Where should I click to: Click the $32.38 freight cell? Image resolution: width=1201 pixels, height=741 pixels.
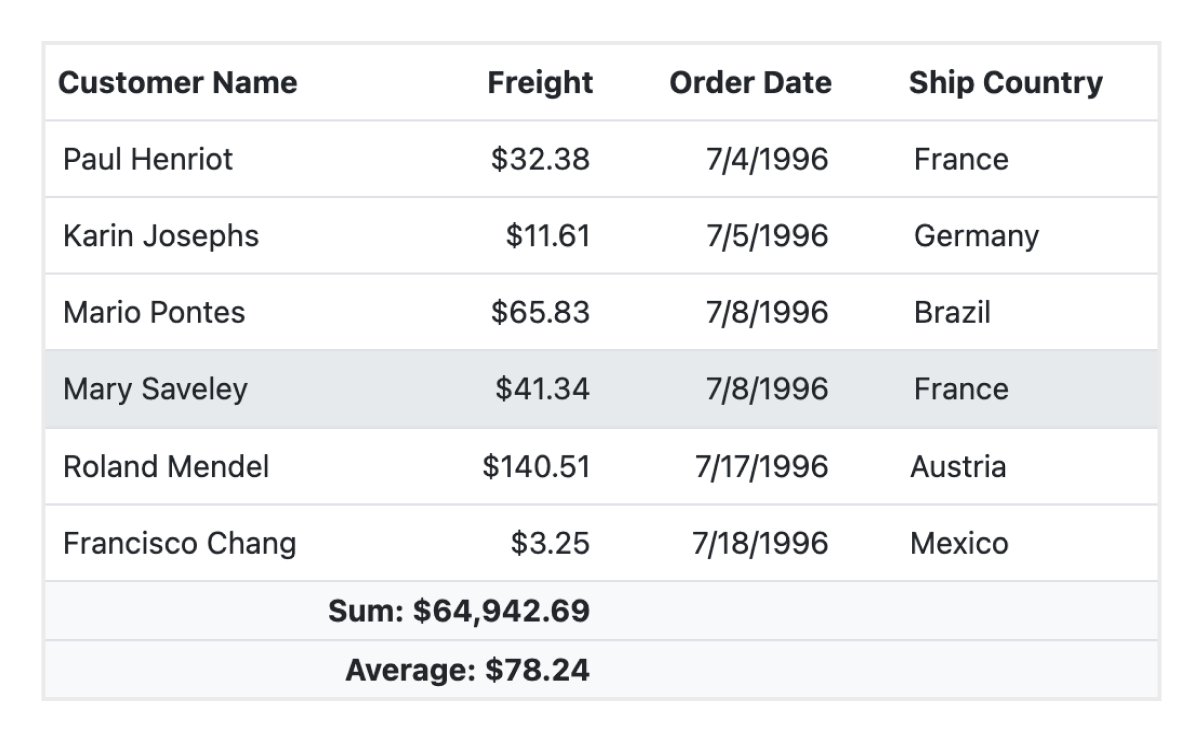[540, 159]
